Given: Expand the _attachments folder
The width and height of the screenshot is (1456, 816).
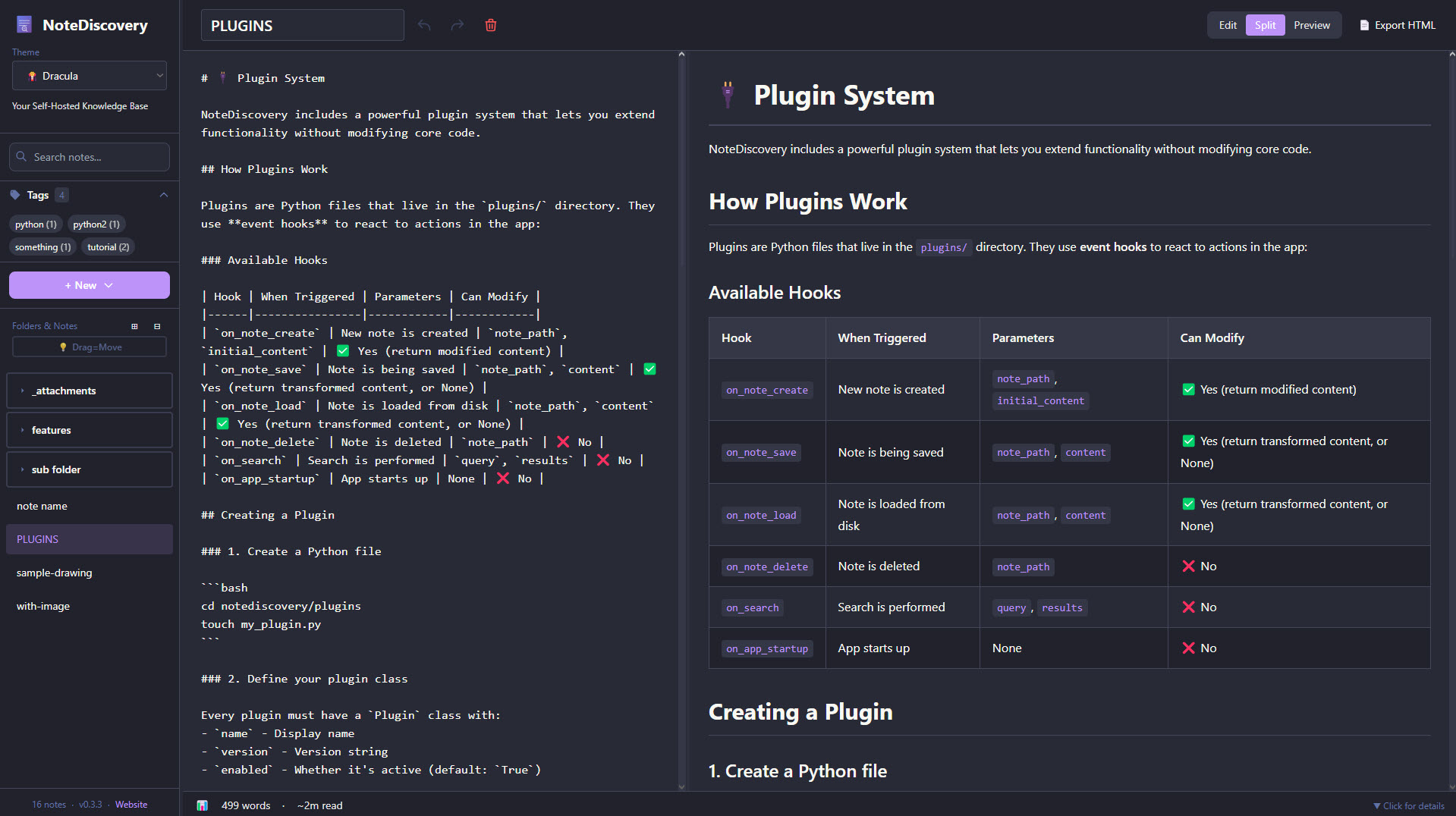Looking at the screenshot, I should [x=90, y=391].
